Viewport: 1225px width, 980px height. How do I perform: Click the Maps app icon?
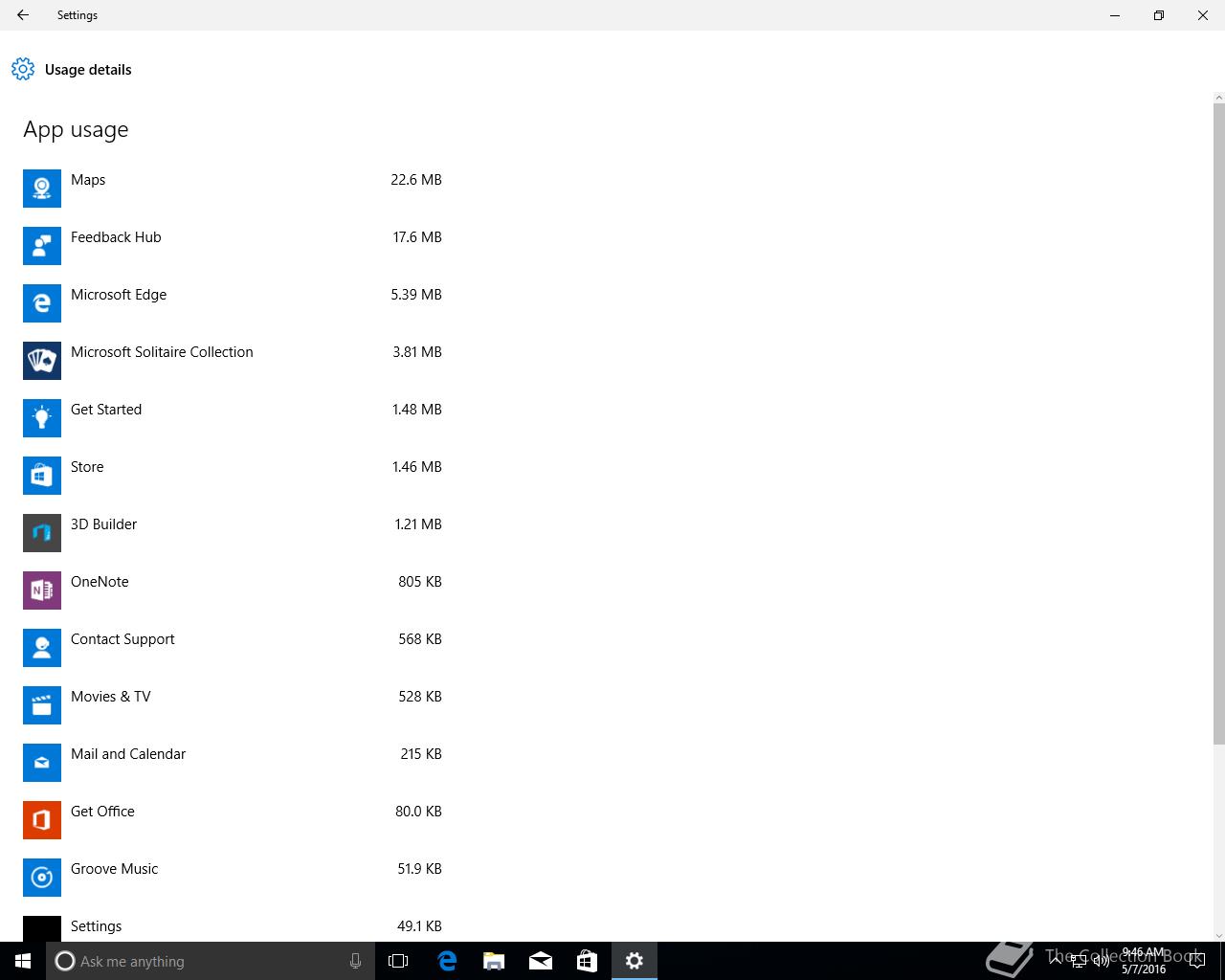point(42,189)
